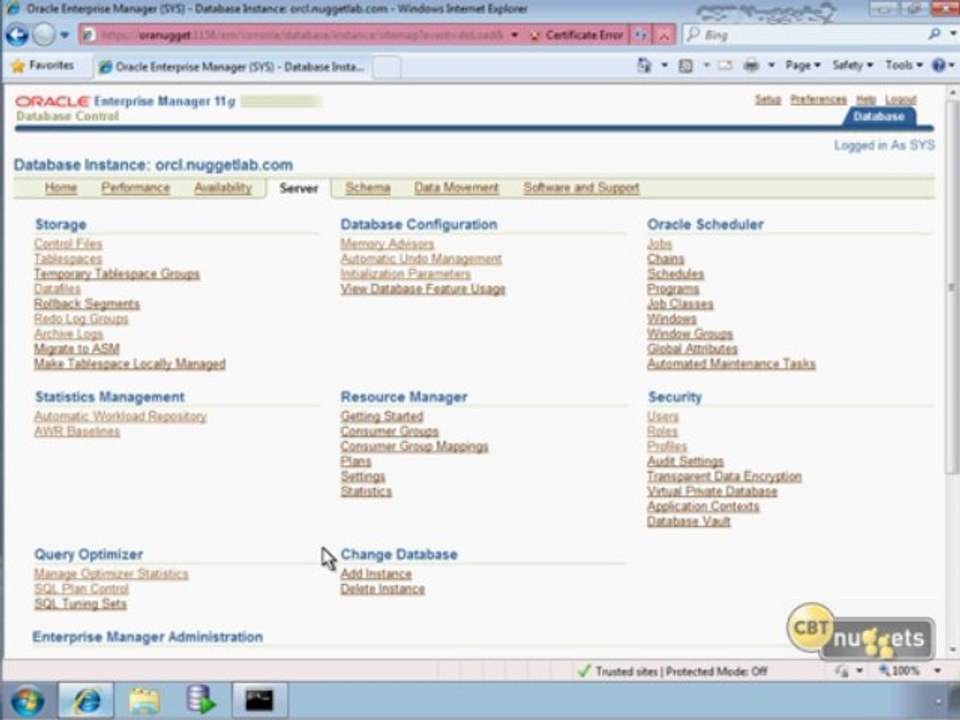Open the Redo Log Groups link
Image resolution: width=960 pixels, height=720 pixels.
coord(81,319)
